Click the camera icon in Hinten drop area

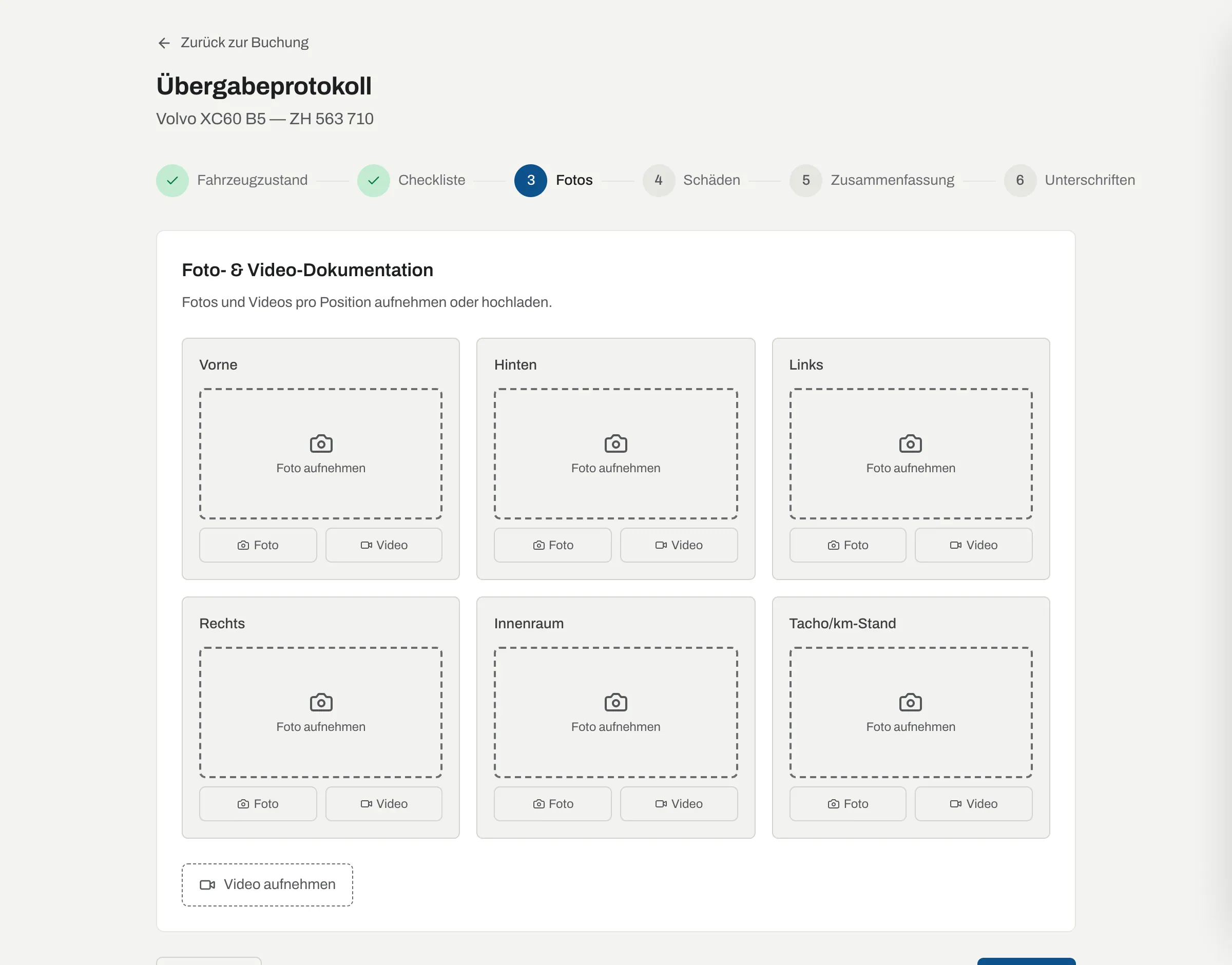tap(615, 444)
